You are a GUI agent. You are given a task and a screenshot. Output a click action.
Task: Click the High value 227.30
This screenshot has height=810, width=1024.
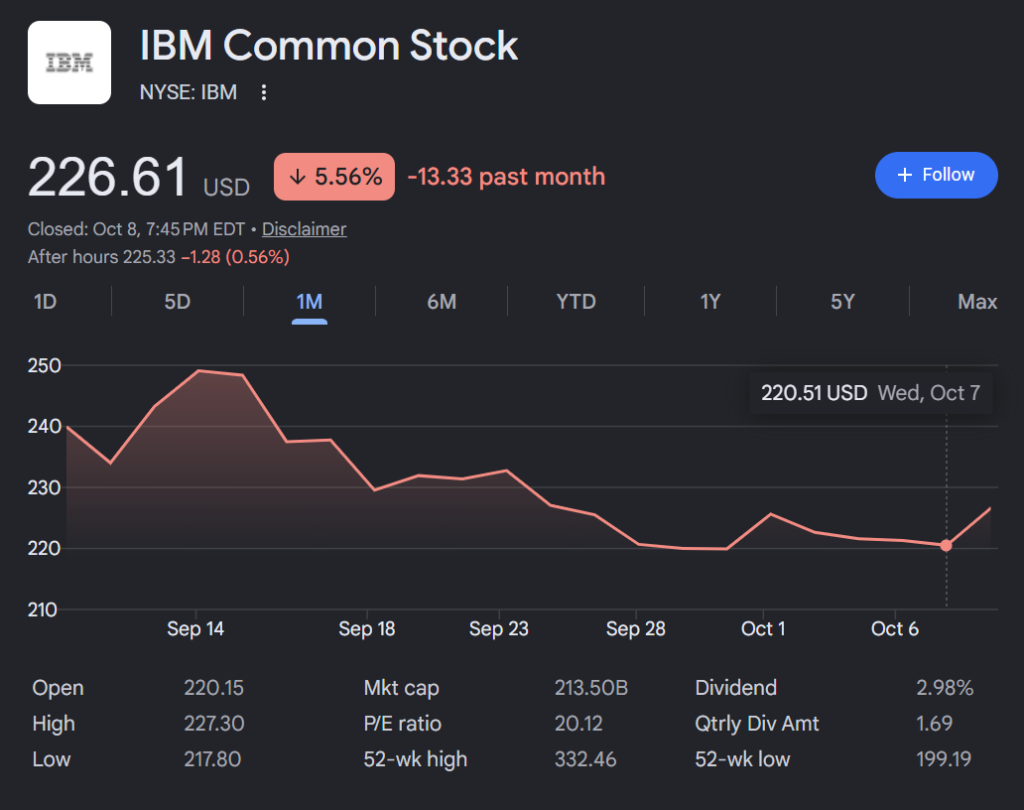point(214,724)
